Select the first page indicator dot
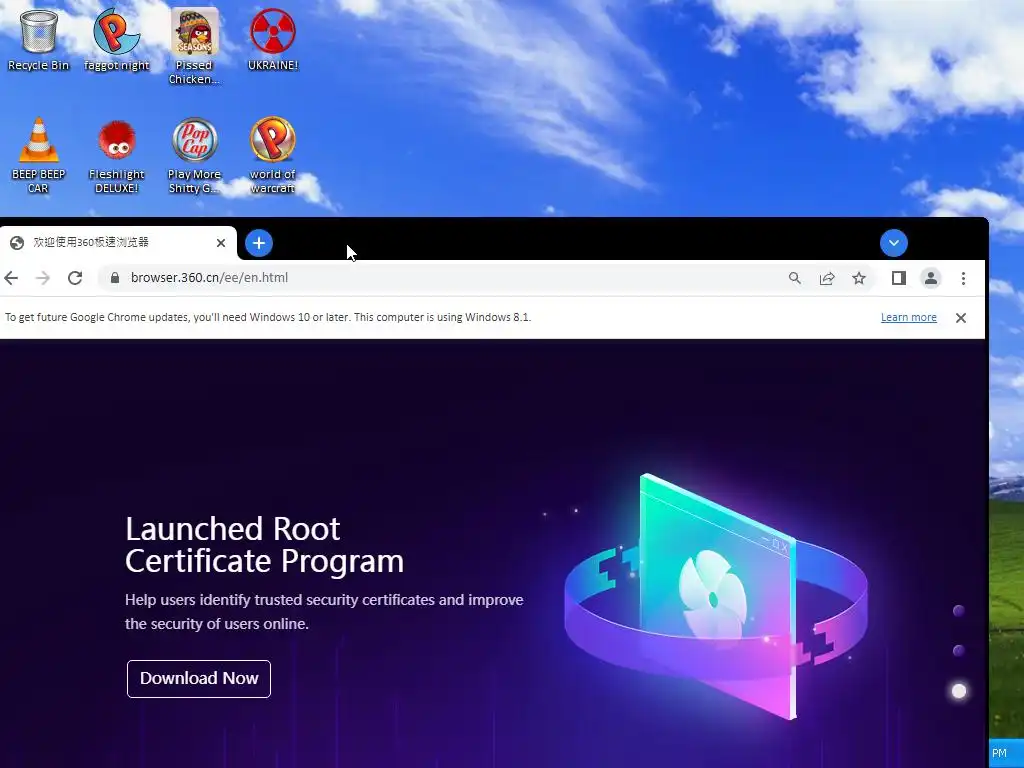 [959, 611]
